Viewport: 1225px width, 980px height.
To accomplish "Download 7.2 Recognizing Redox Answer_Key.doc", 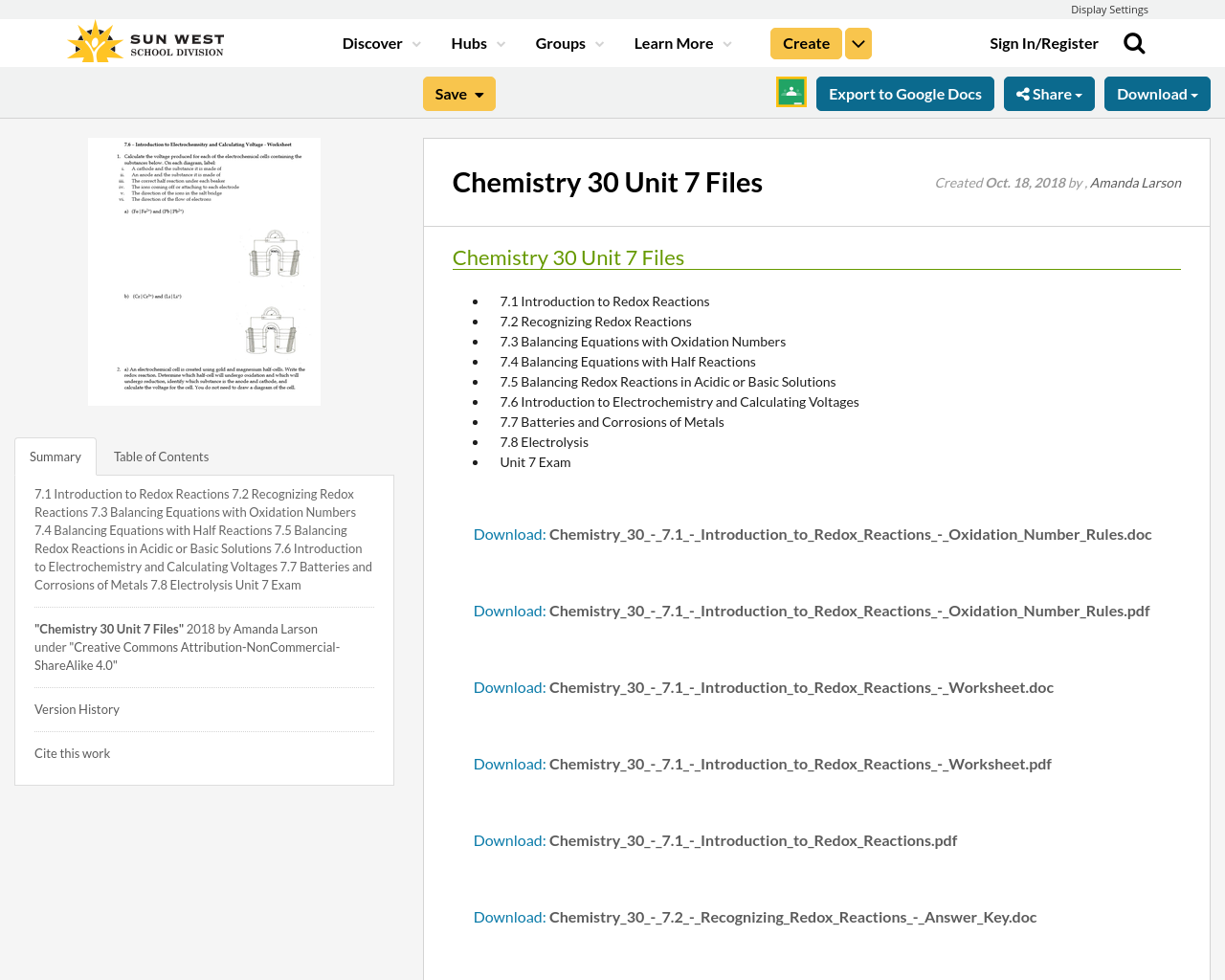I will coord(755,917).
